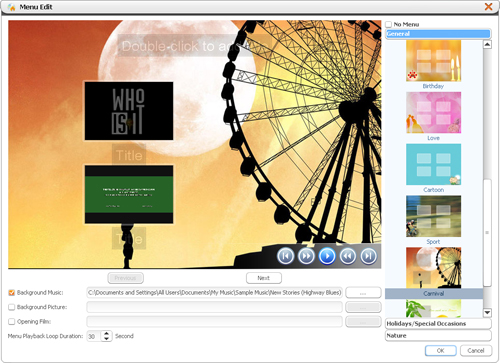Screen dimensions: 500x363
Task: Select the green leaf template thumbnail below Carnival
Action: click(433, 308)
